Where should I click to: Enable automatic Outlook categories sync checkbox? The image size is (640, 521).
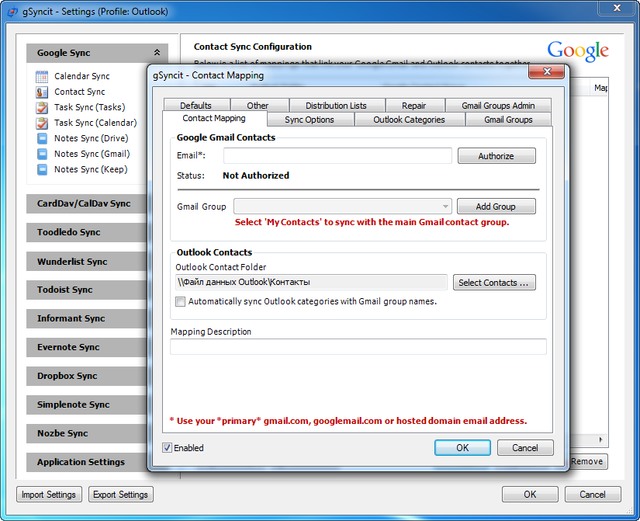coord(180,301)
